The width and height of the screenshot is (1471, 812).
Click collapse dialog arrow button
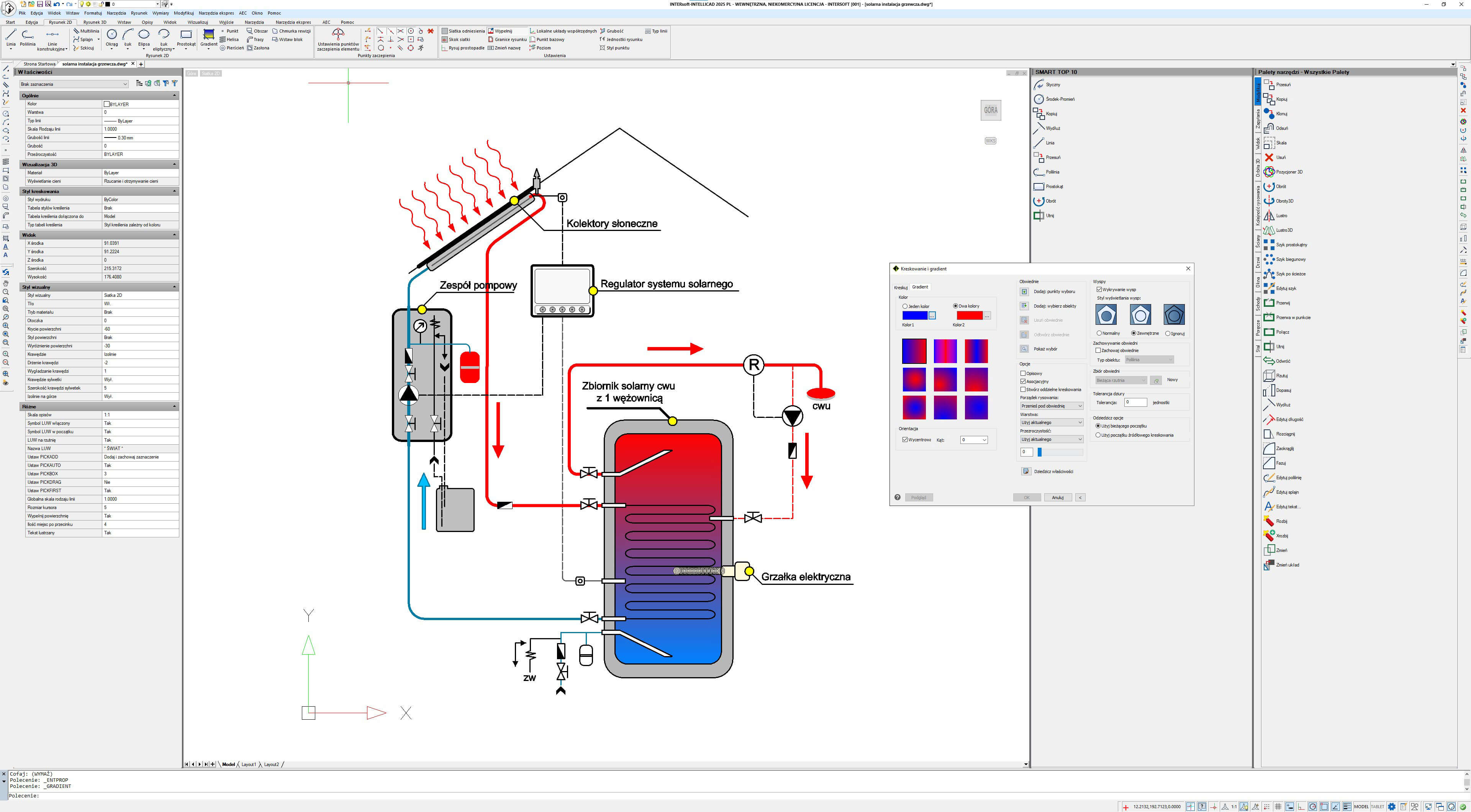1080,498
